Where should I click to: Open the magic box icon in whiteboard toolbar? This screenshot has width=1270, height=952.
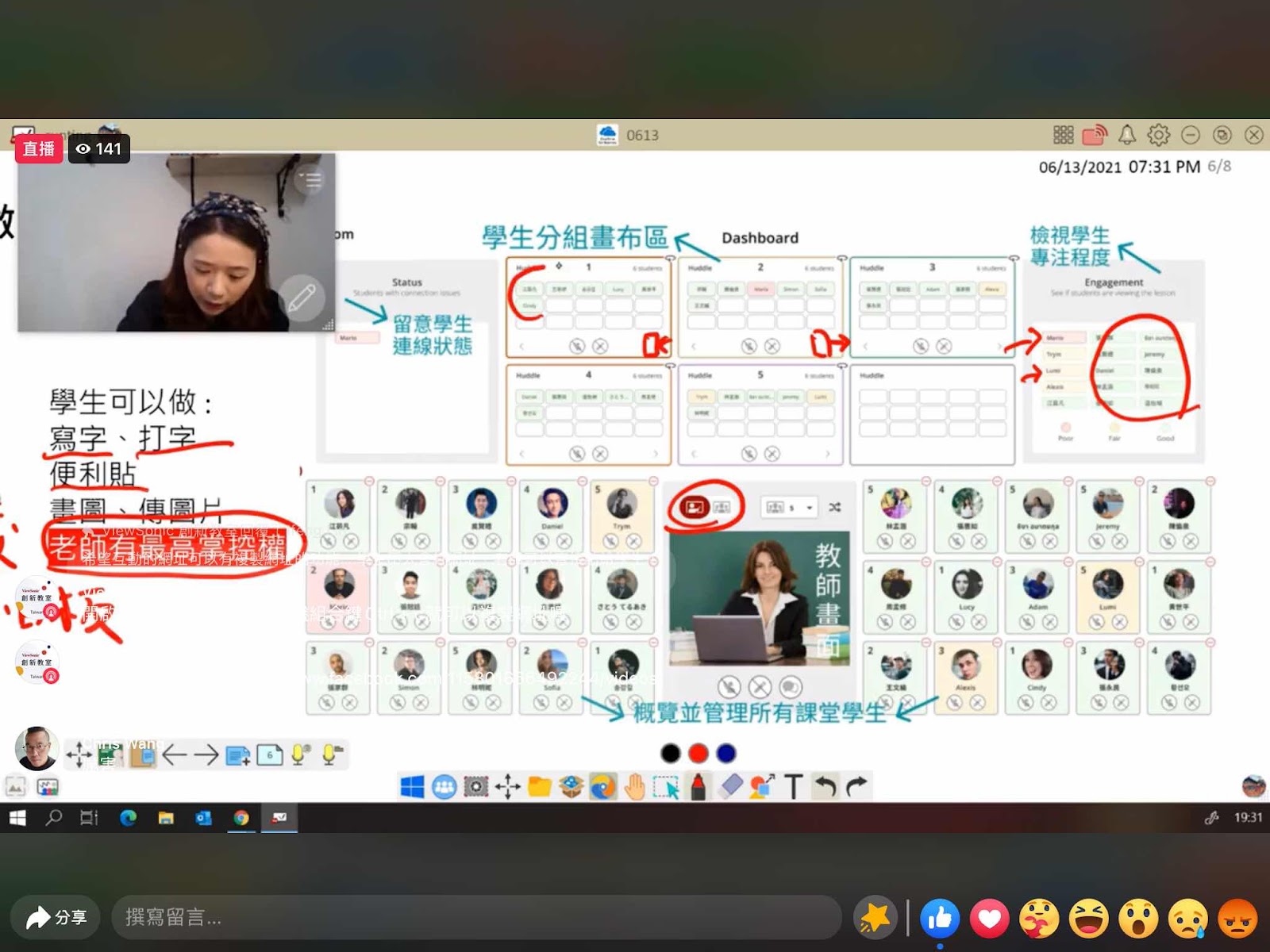571,786
